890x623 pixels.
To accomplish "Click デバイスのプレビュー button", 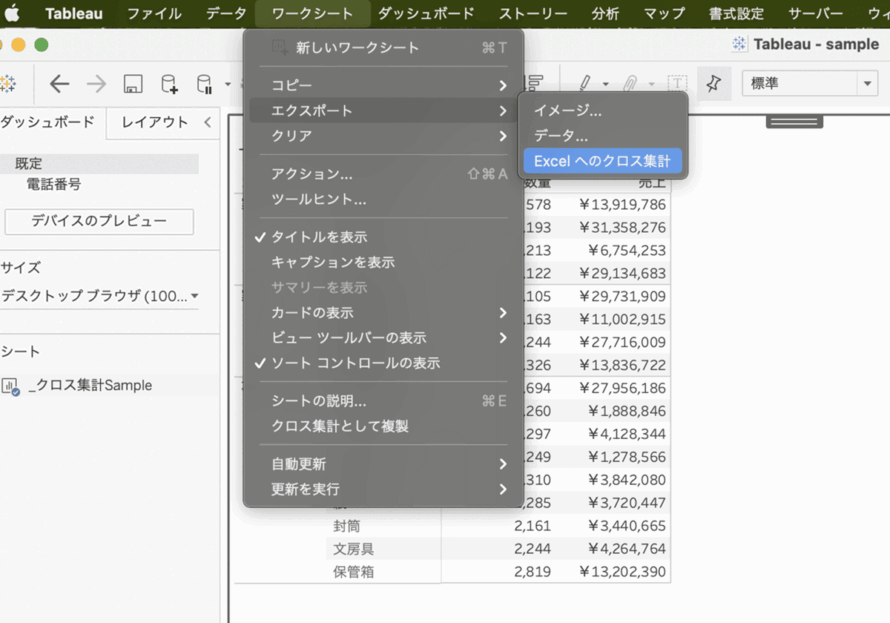I will point(99,221).
